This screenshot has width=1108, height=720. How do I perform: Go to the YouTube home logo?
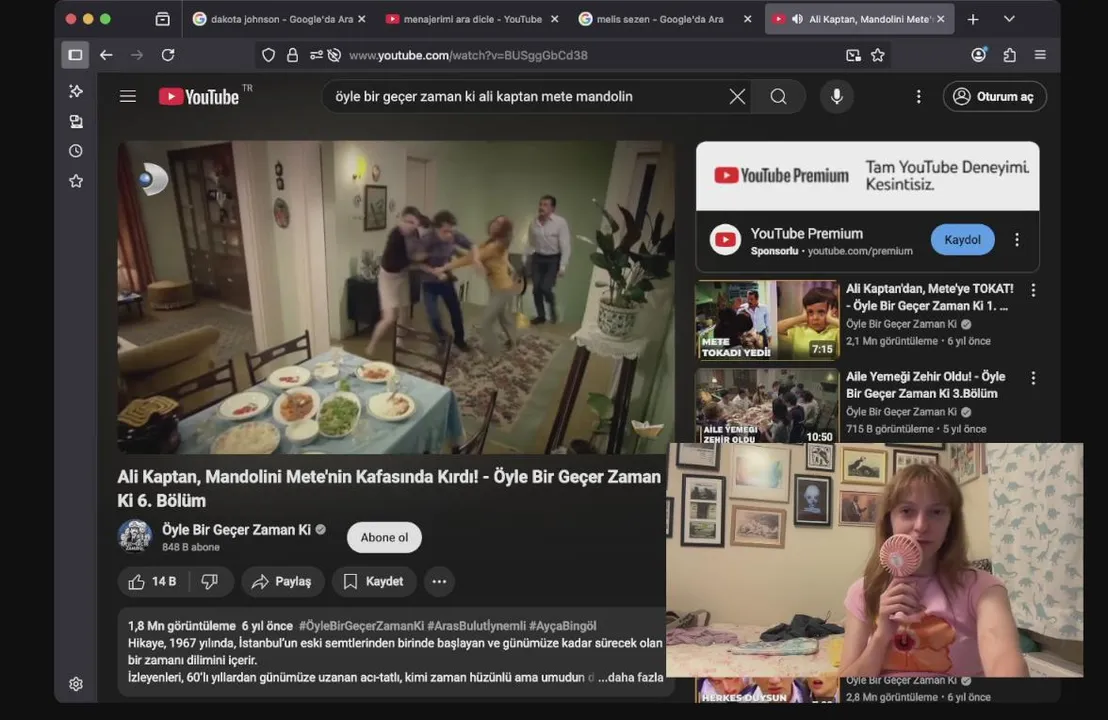tap(199, 96)
